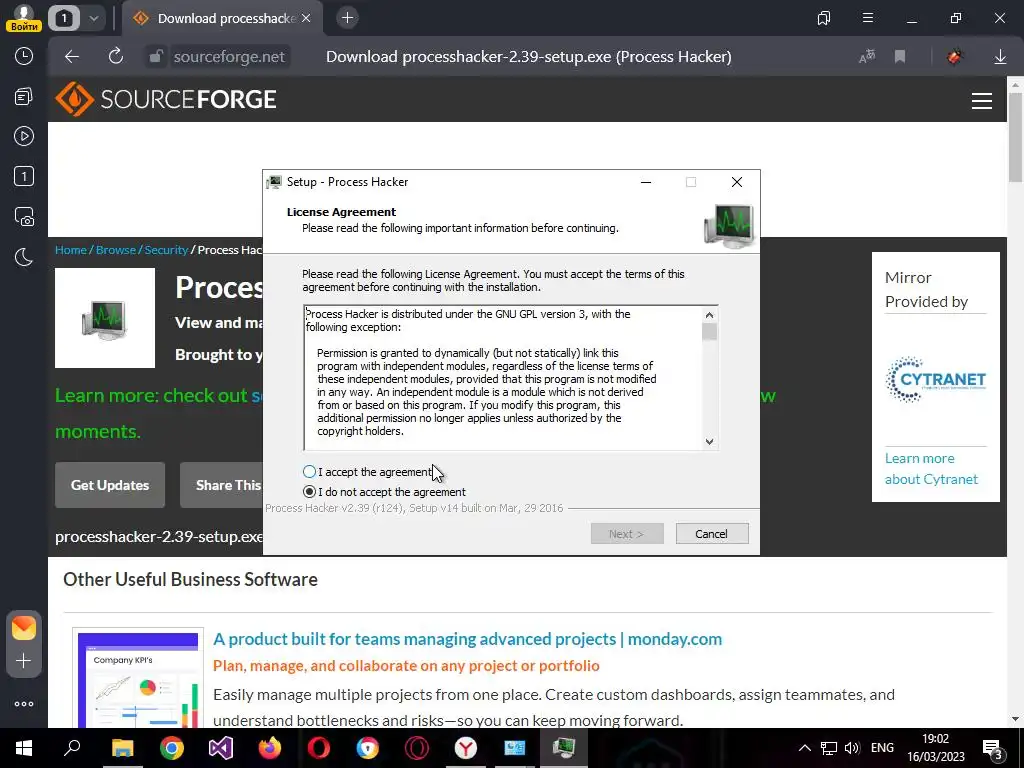Open the notification center icon
This screenshot has width=1024, height=768.
(993, 749)
